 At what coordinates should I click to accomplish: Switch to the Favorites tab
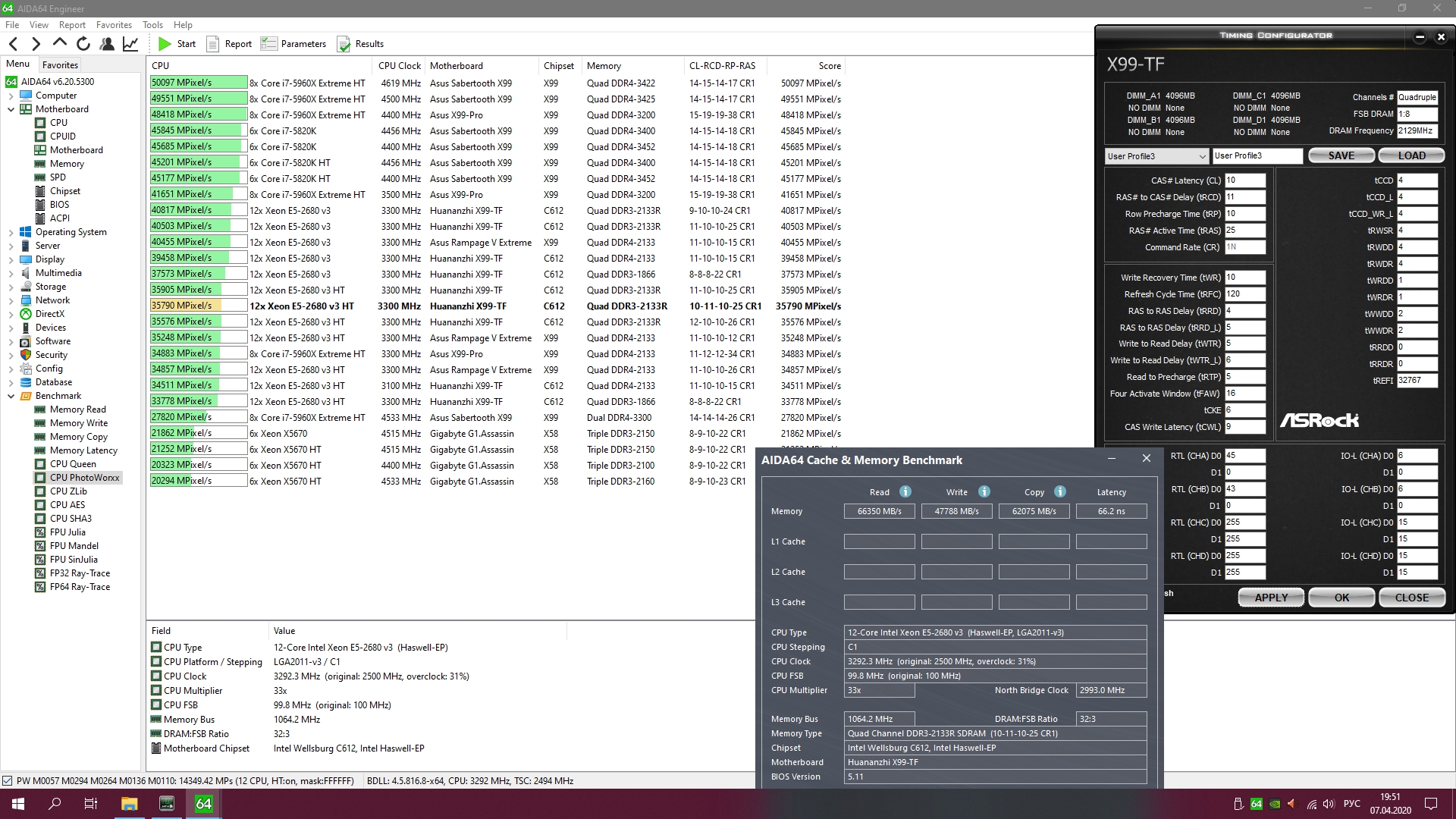tap(60, 65)
